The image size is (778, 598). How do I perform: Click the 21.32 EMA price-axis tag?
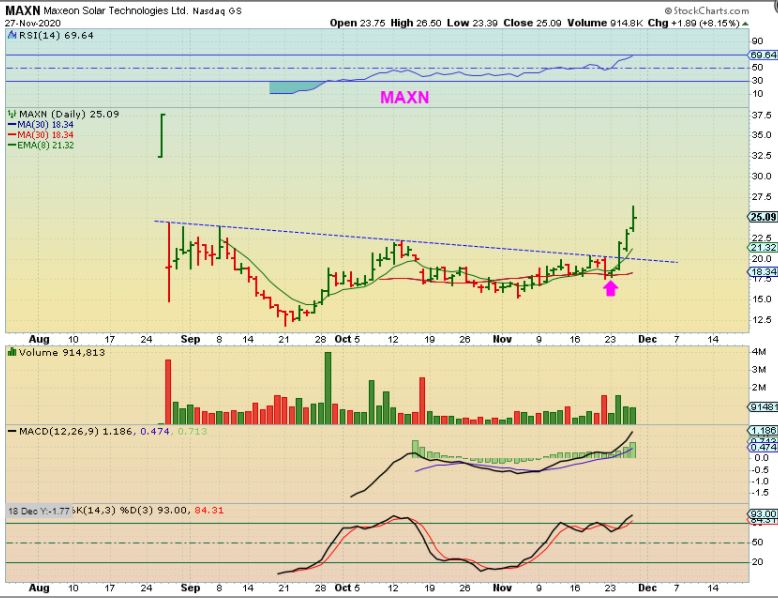click(x=763, y=248)
